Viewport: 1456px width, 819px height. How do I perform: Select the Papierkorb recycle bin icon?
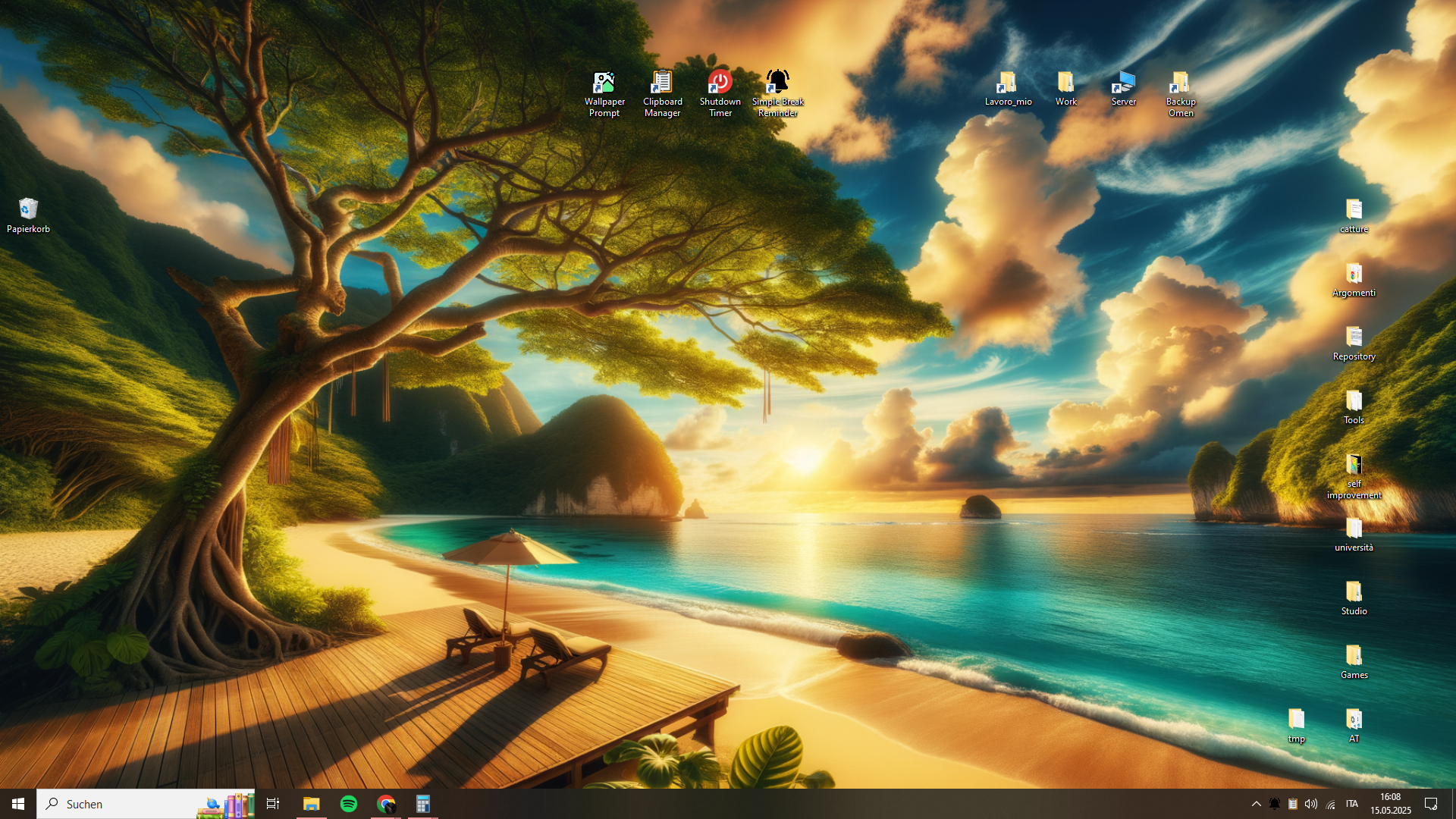coord(28,209)
